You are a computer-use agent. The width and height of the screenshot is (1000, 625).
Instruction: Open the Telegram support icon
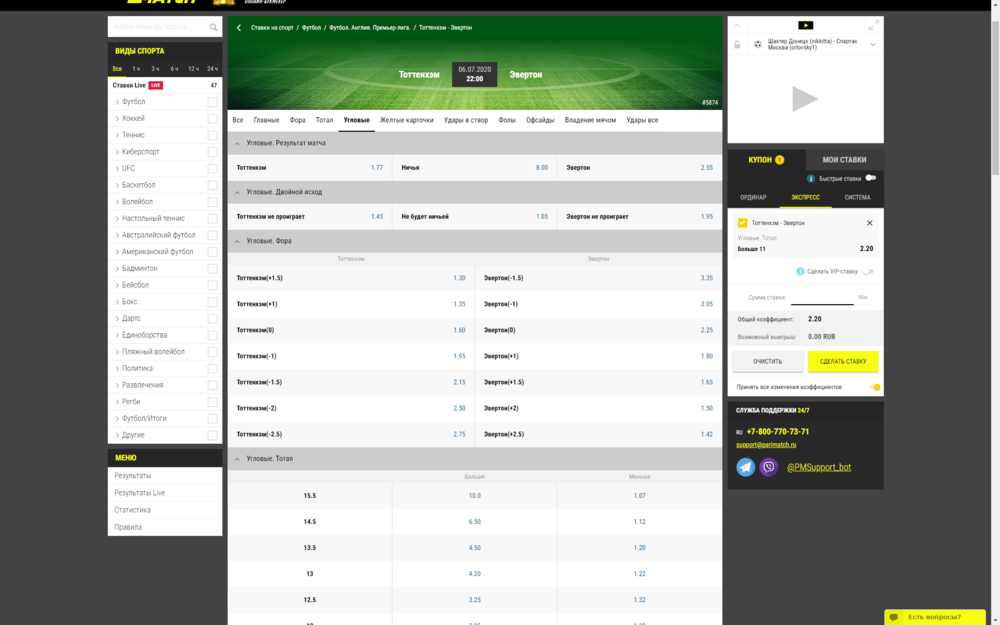(x=746, y=467)
